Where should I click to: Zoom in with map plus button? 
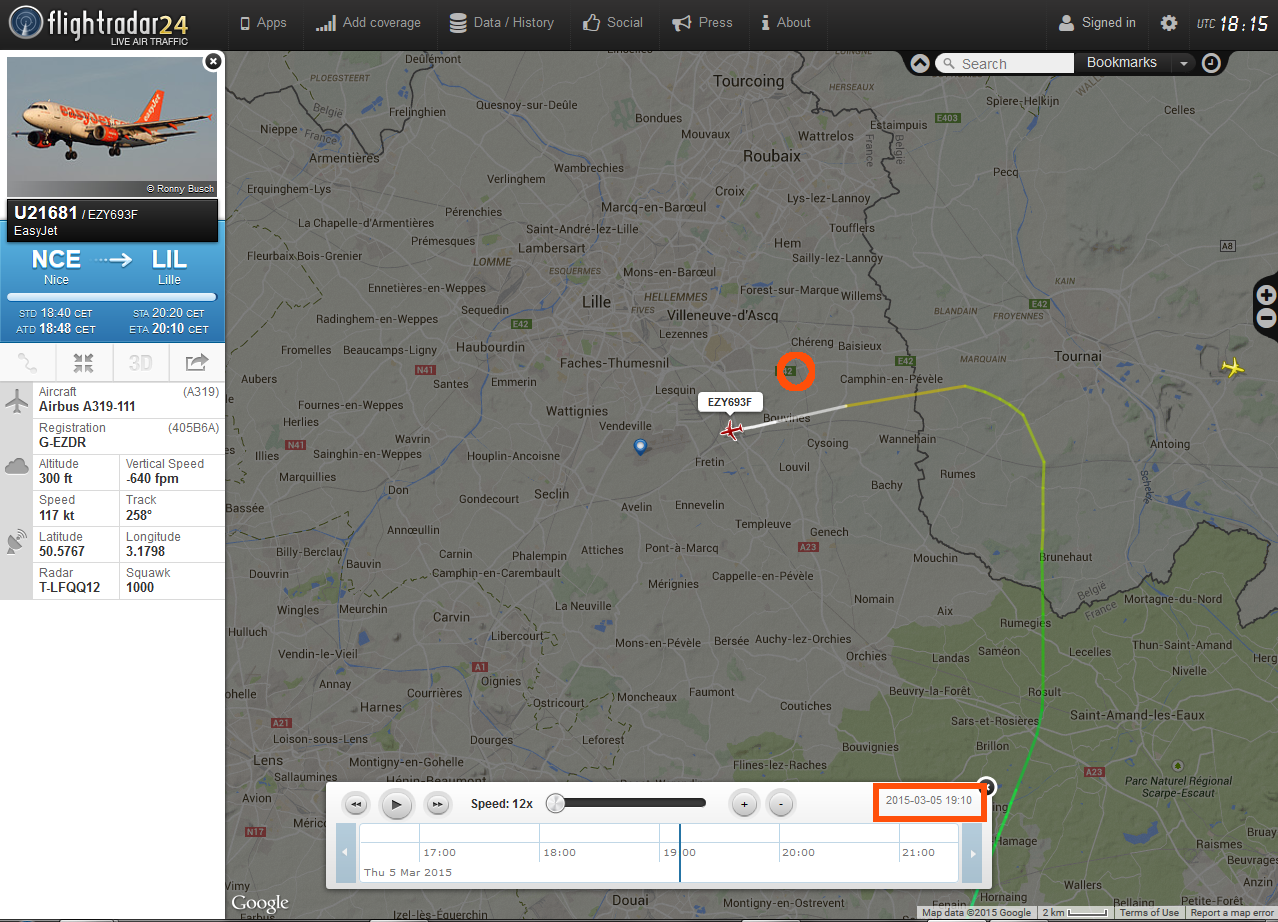point(1266,295)
